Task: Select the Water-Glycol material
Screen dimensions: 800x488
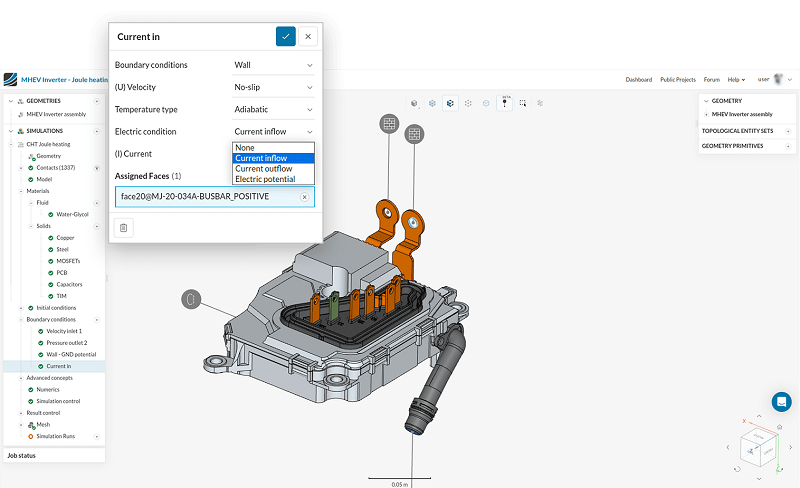Action: pyautogui.click(x=72, y=214)
